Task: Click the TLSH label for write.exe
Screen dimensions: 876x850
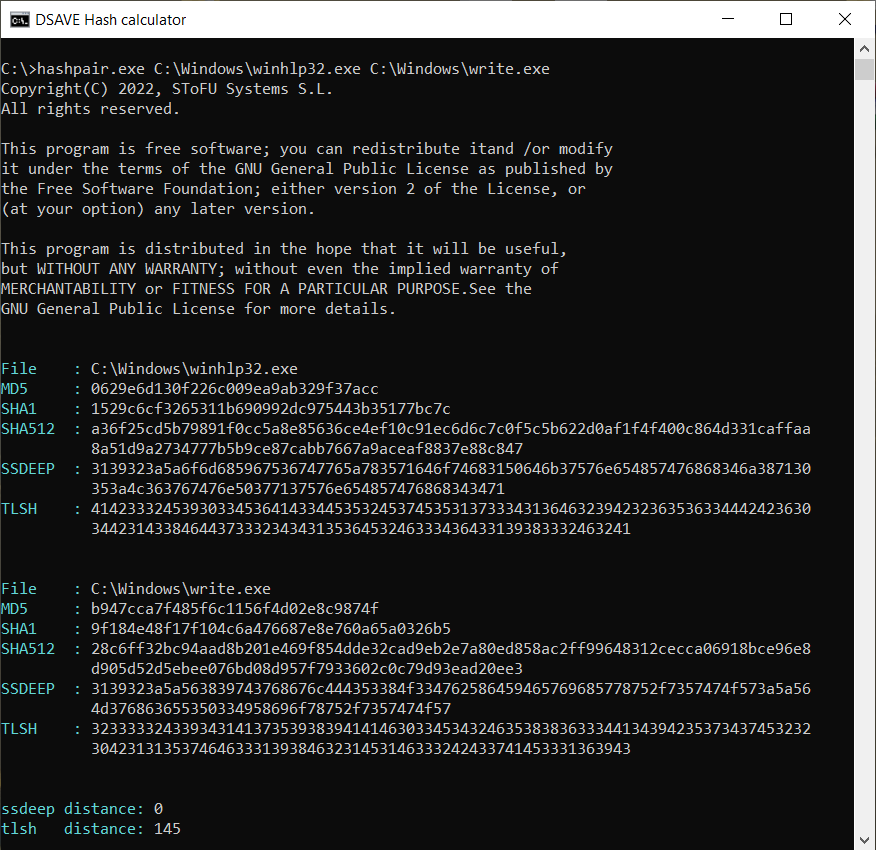Action: pos(19,729)
